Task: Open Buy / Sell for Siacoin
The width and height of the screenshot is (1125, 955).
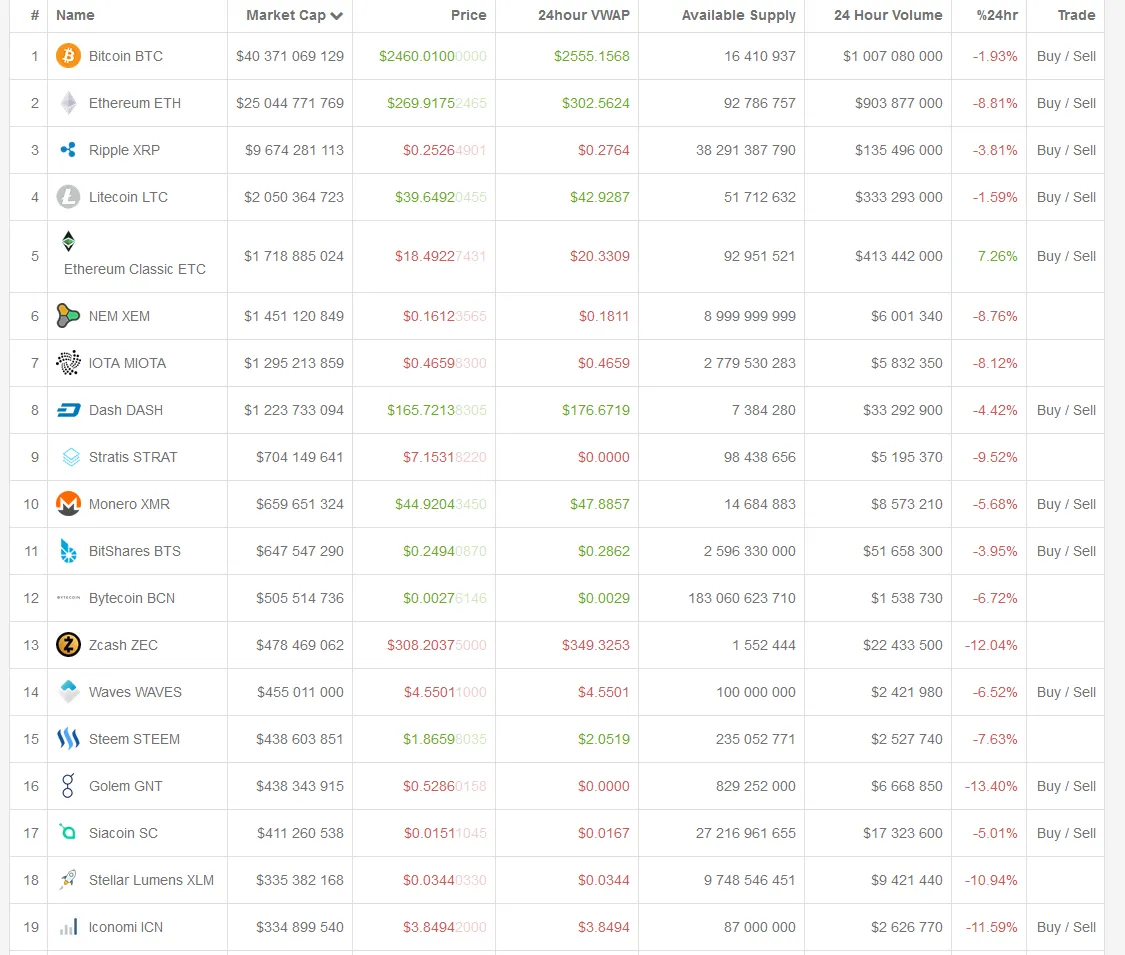Action: coord(1066,833)
